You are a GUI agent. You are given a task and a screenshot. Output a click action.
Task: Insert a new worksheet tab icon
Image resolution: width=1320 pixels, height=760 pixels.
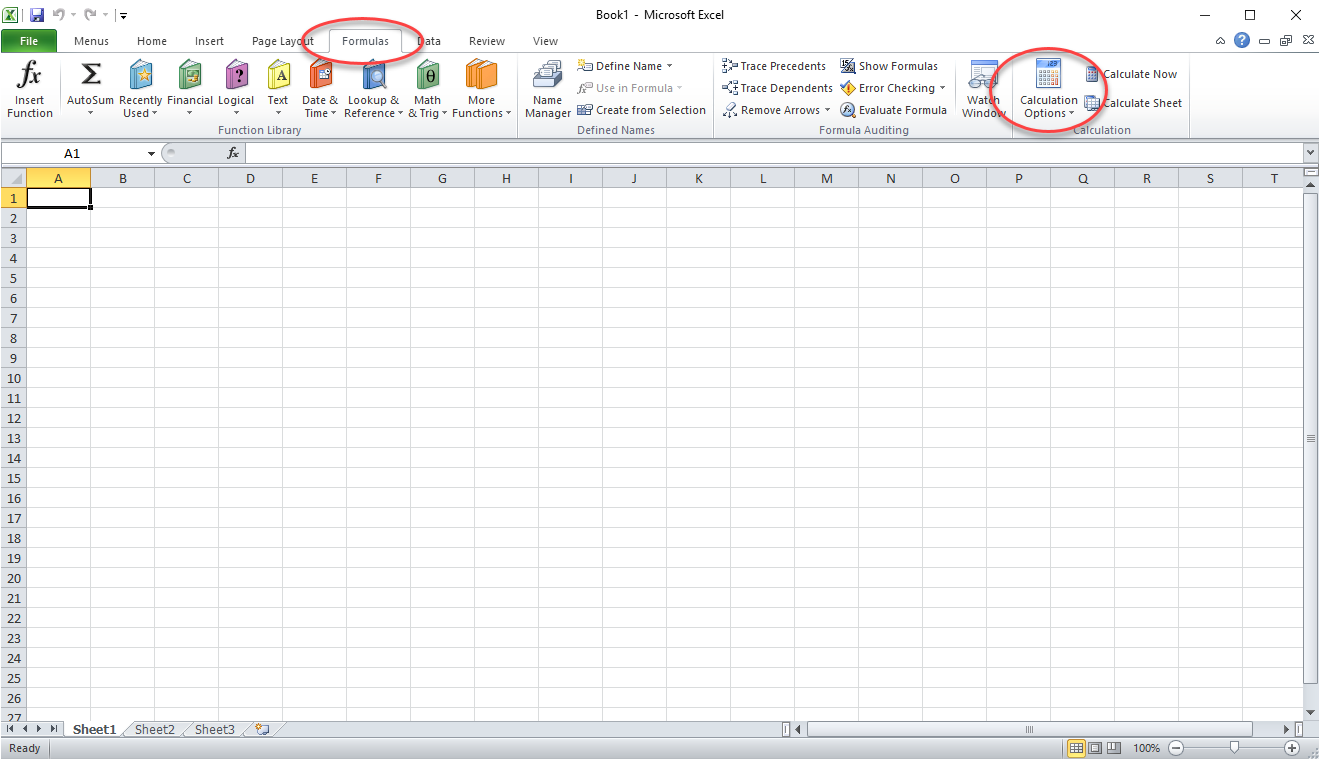[x=263, y=729]
